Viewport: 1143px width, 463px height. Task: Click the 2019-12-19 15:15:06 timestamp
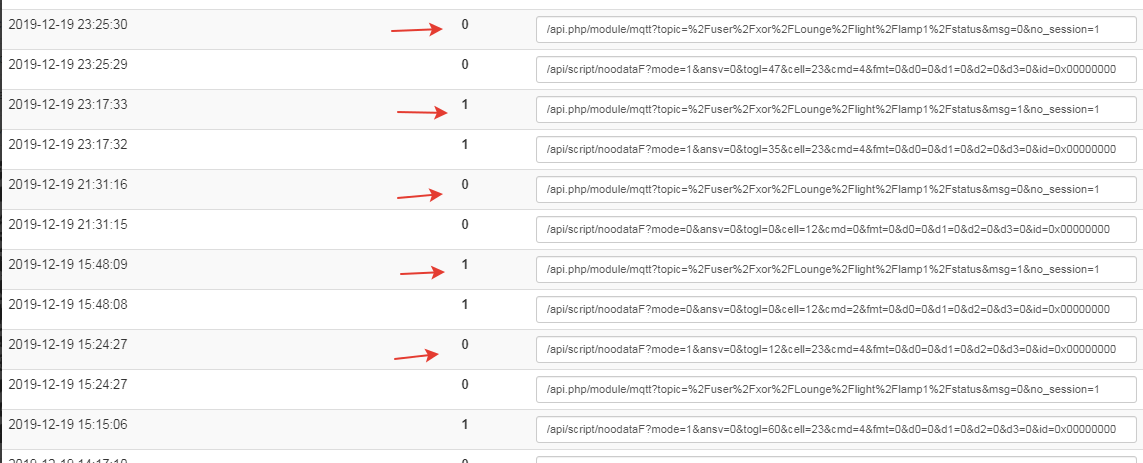68,424
